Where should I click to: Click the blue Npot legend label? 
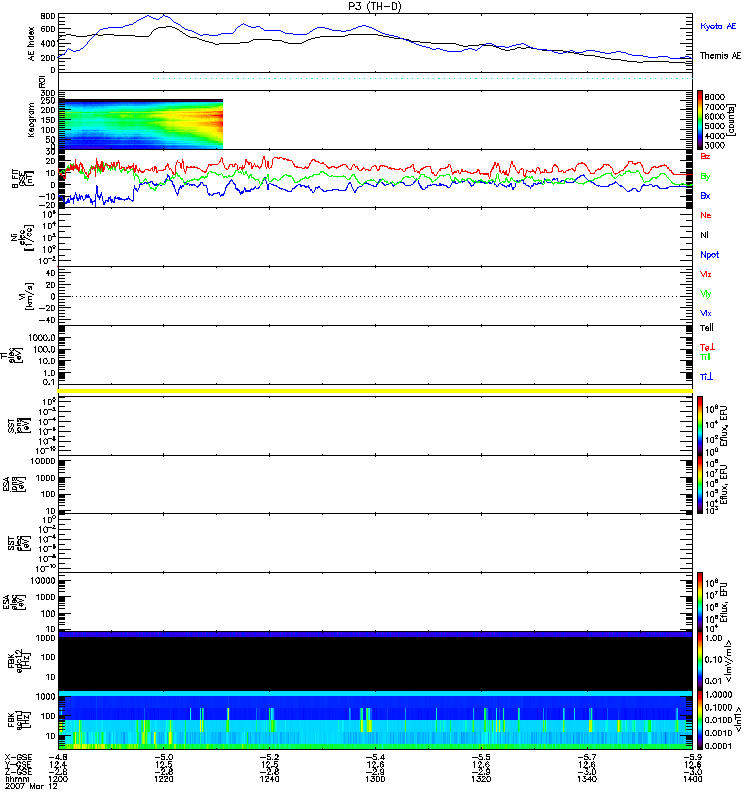coord(708,254)
